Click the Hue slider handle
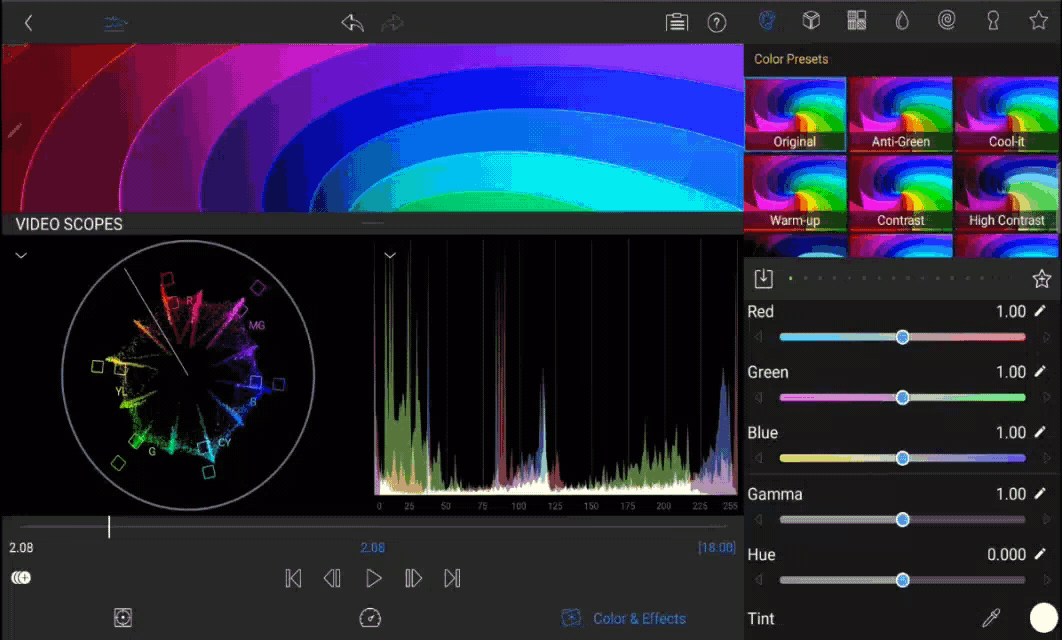The height and width of the screenshot is (640, 1062). pyautogui.click(x=902, y=580)
